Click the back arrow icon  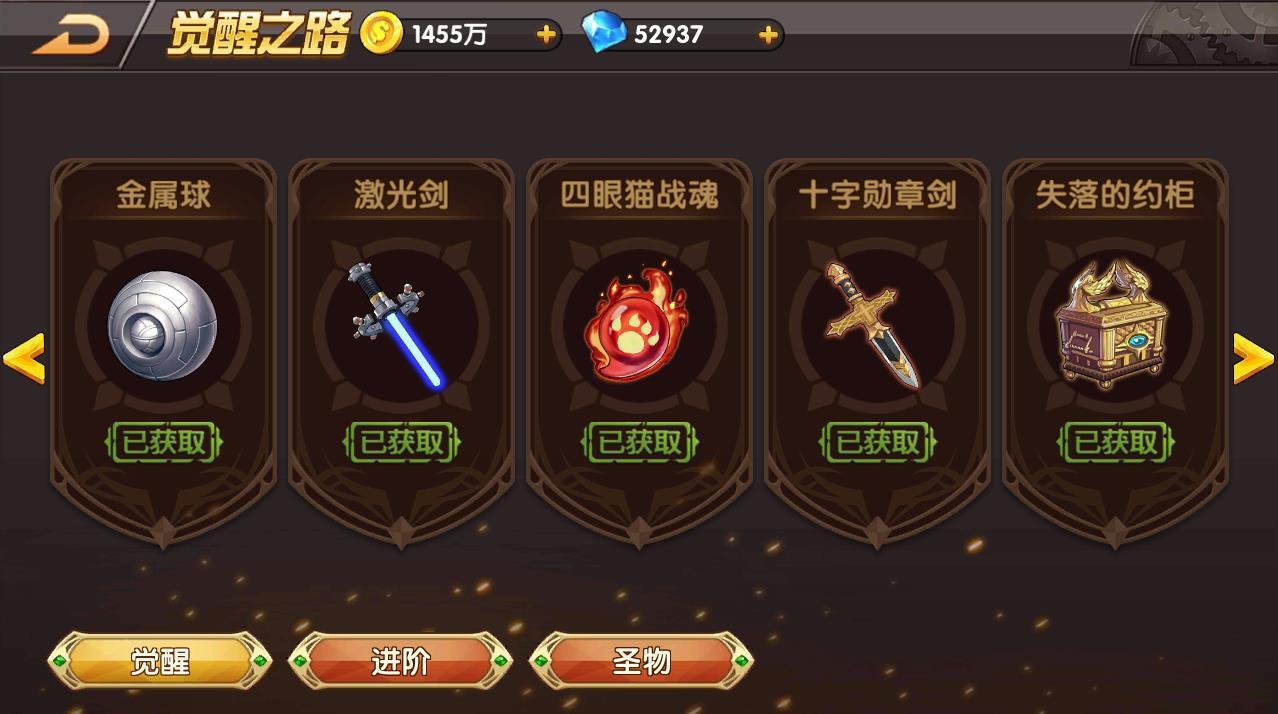71,34
